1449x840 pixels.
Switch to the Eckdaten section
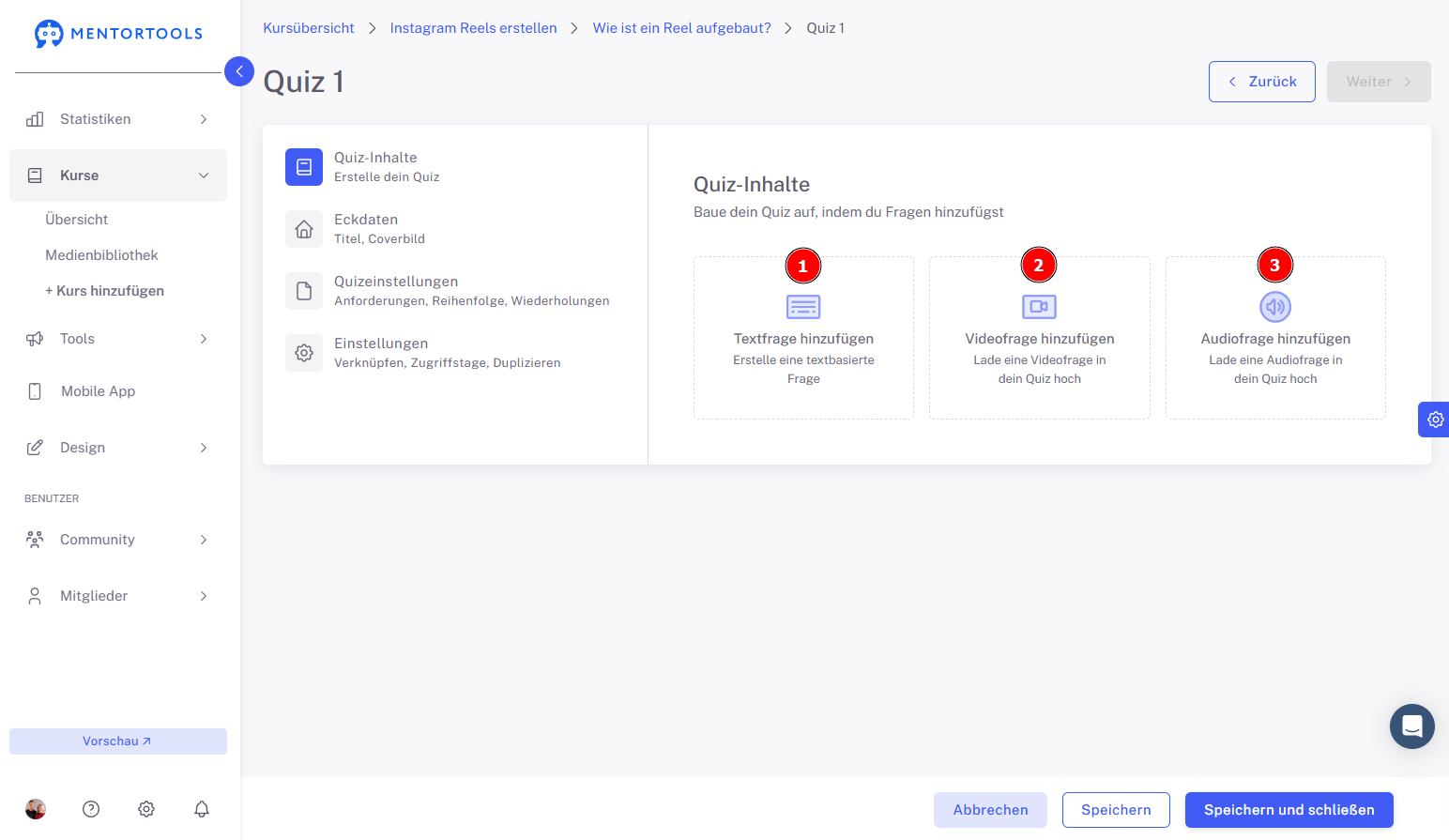(x=454, y=229)
